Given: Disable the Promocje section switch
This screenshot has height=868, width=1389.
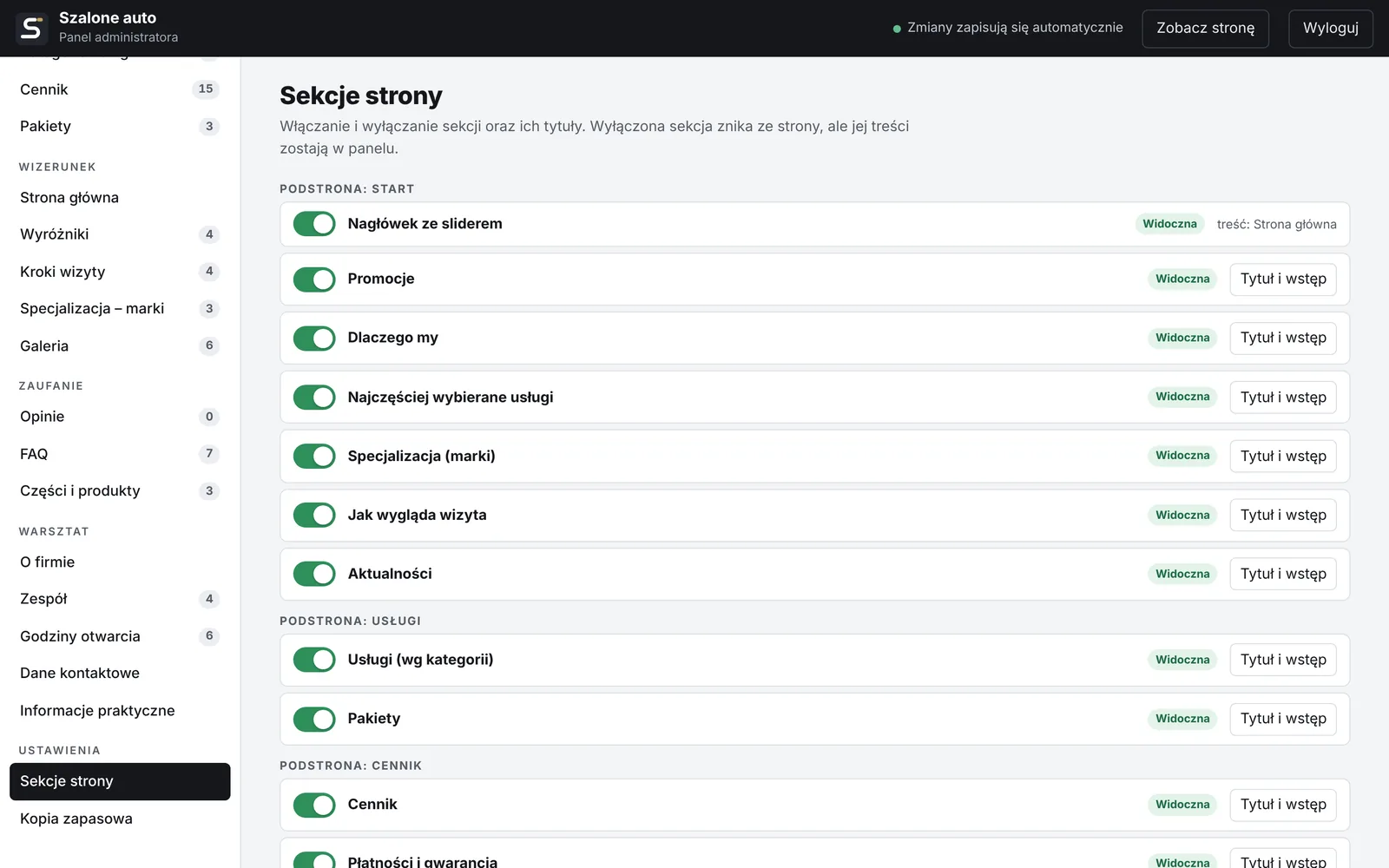Looking at the screenshot, I should [x=314, y=279].
